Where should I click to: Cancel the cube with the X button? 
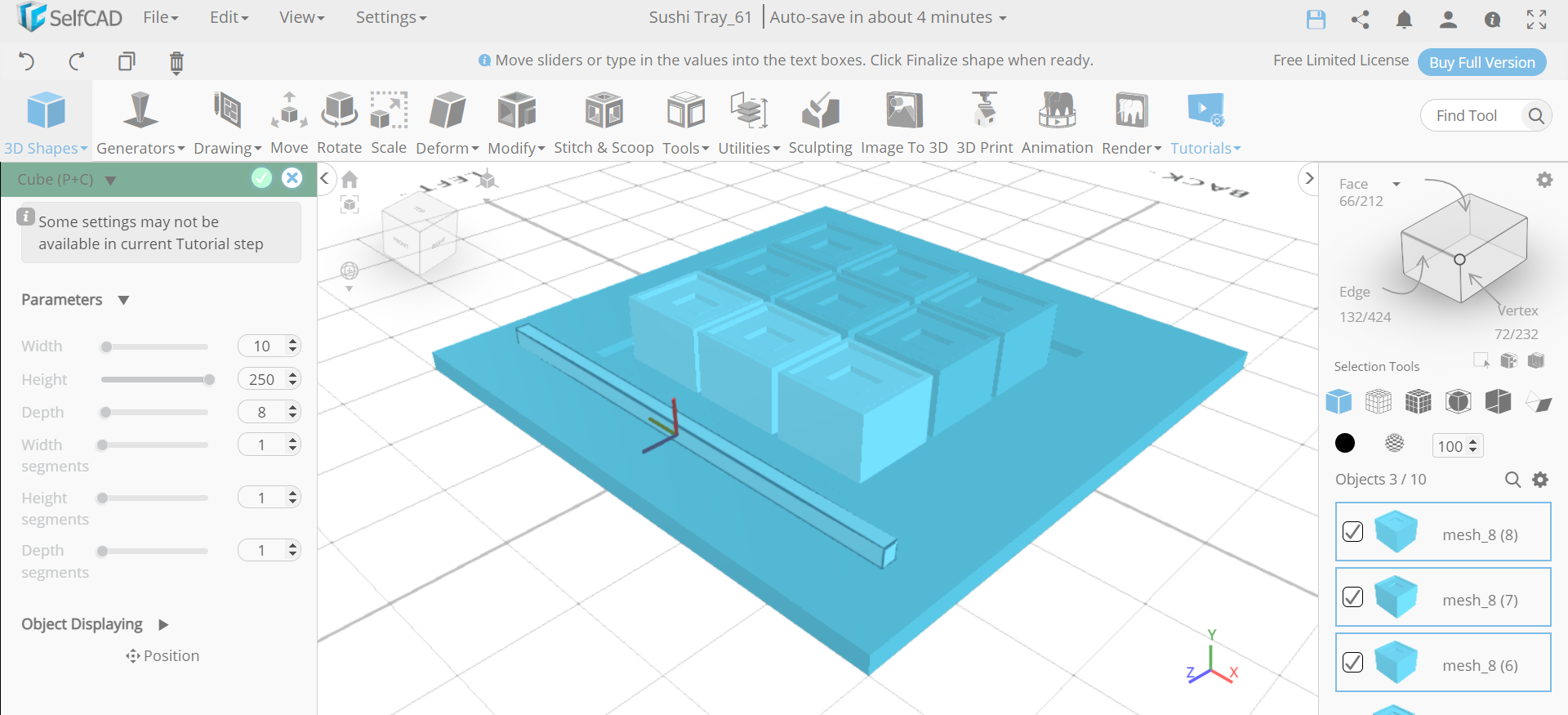tap(292, 178)
